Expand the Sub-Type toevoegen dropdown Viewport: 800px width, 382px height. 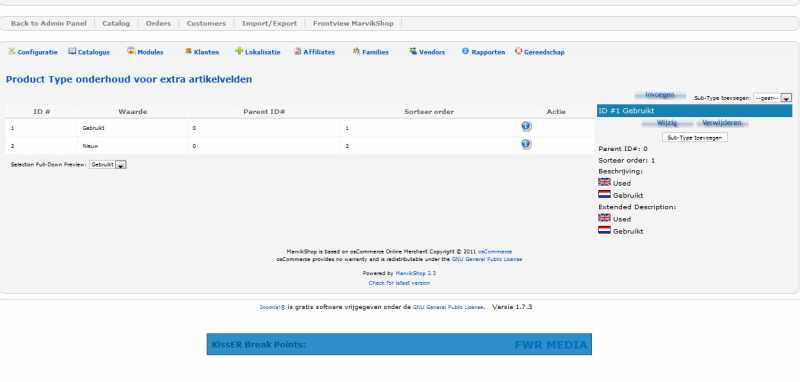(772, 97)
